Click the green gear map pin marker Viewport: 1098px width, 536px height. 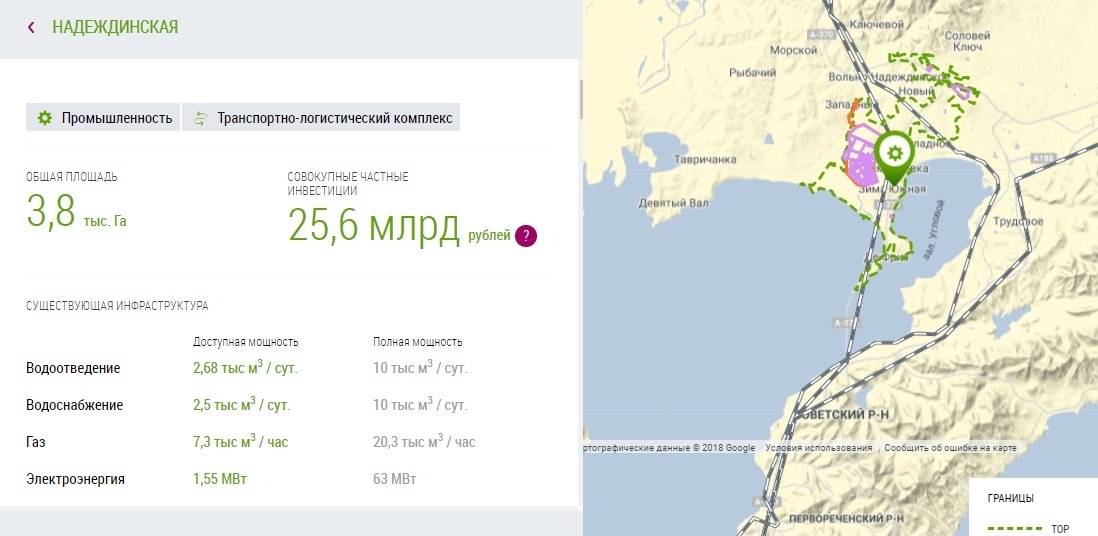point(893,153)
